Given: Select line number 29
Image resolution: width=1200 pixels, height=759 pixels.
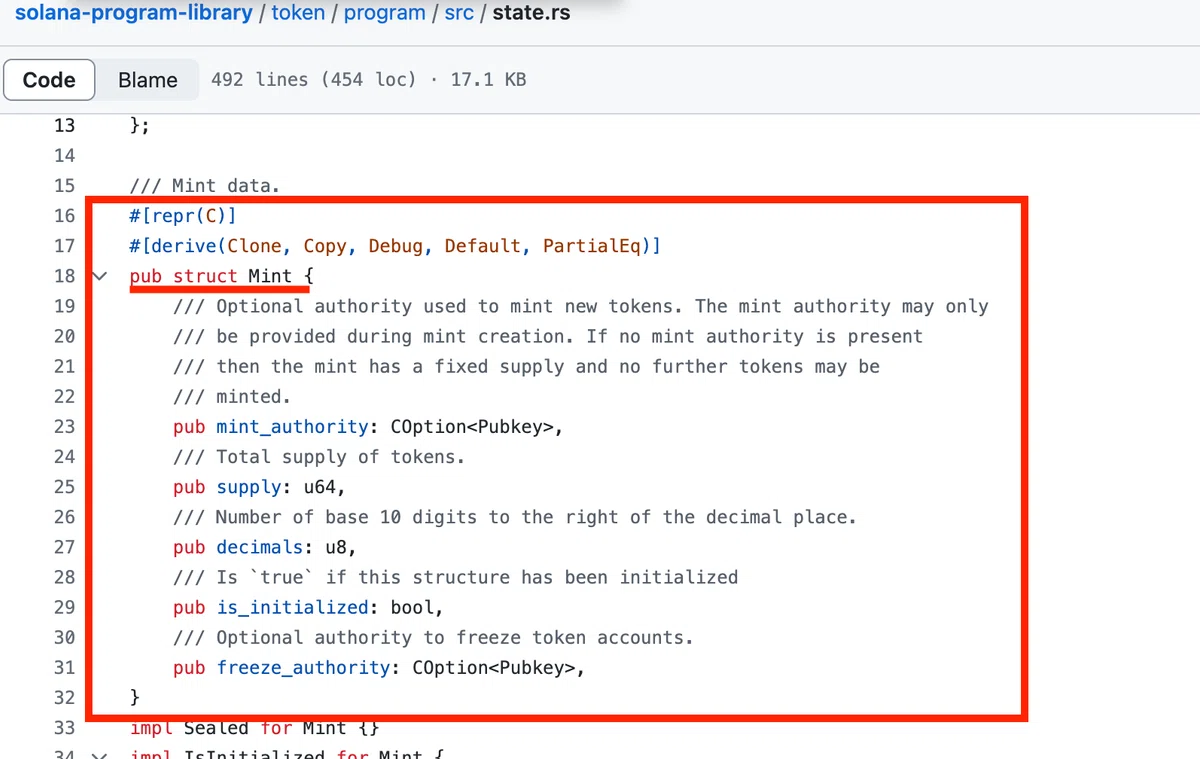Looking at the screenshot, I should tap(64, 606).
